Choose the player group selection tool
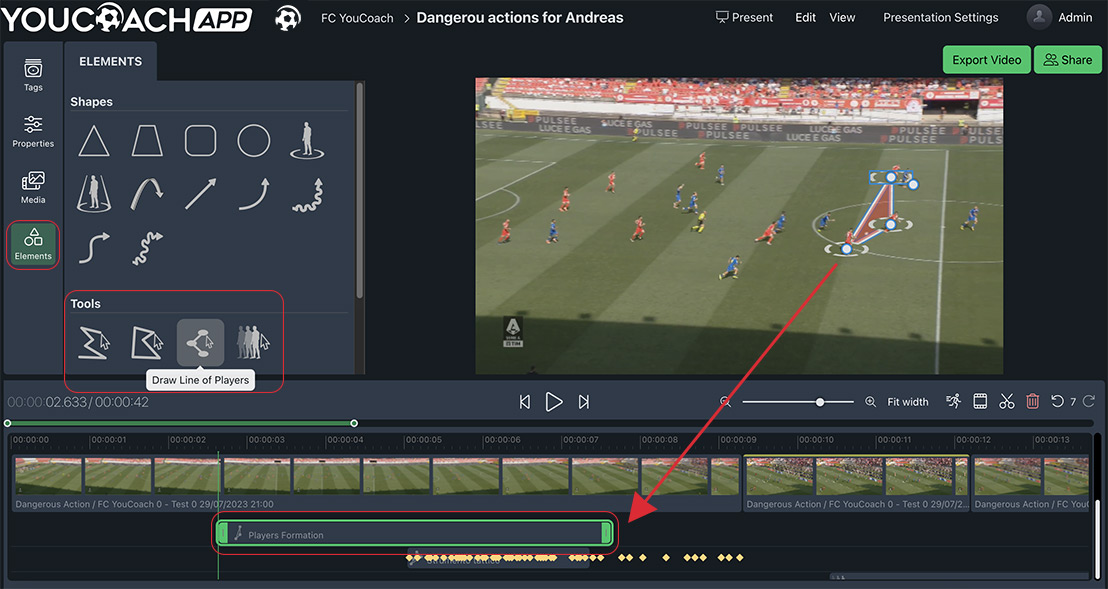This screenshot has width=1108, height=589. (253, 343)
